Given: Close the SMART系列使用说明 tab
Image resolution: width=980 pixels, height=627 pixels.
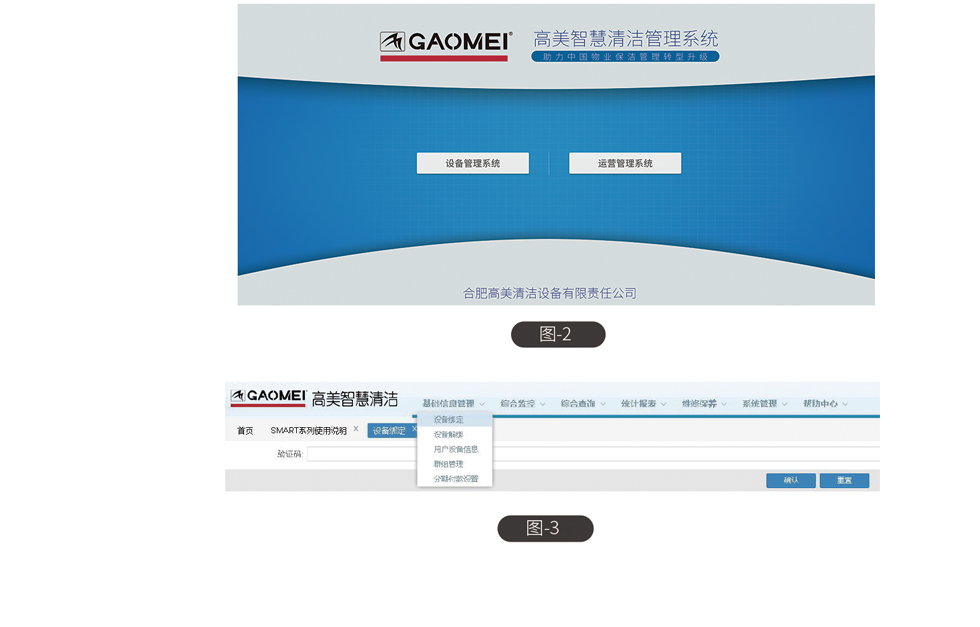Looking at the screenshot, I should click(356, 429).
